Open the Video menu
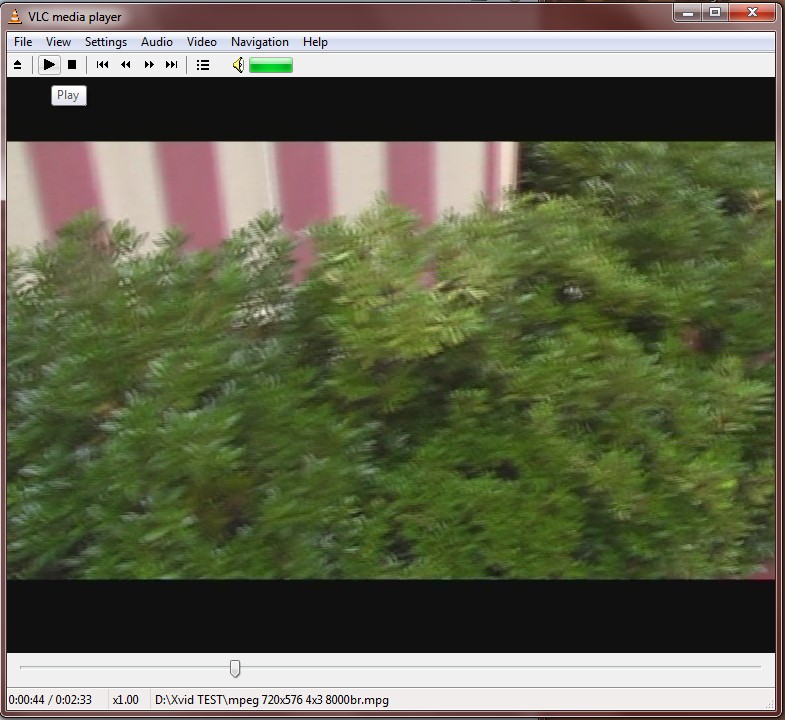785x720 pixels. click(202, 42)
